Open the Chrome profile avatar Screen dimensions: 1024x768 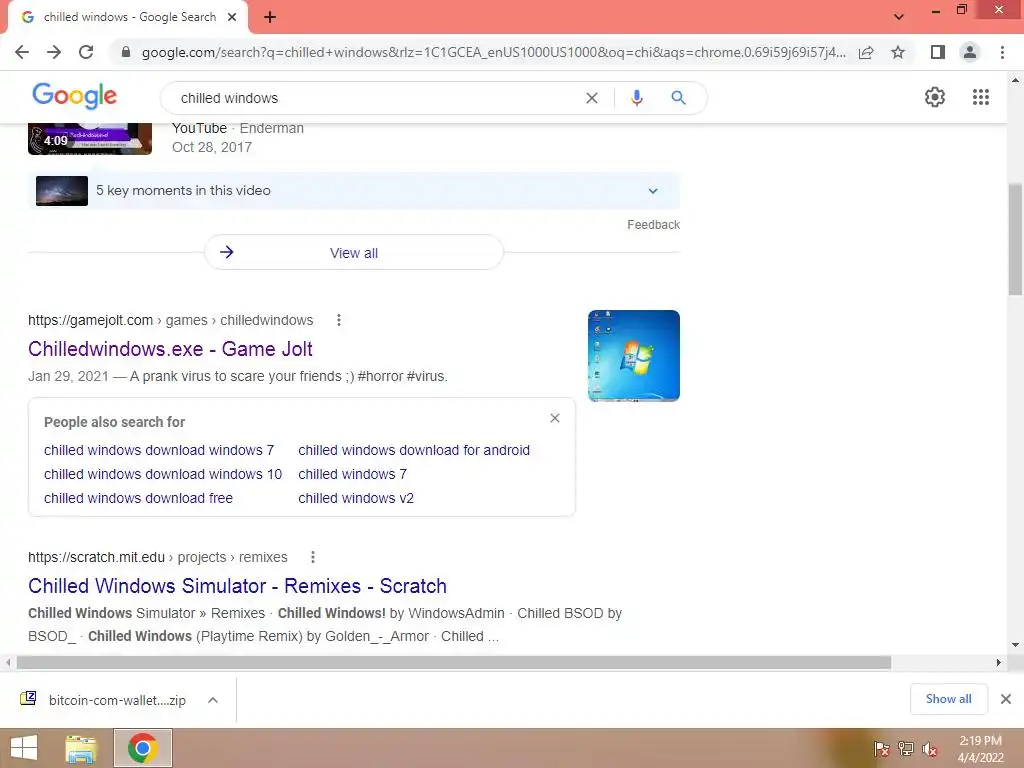[970, 52]
